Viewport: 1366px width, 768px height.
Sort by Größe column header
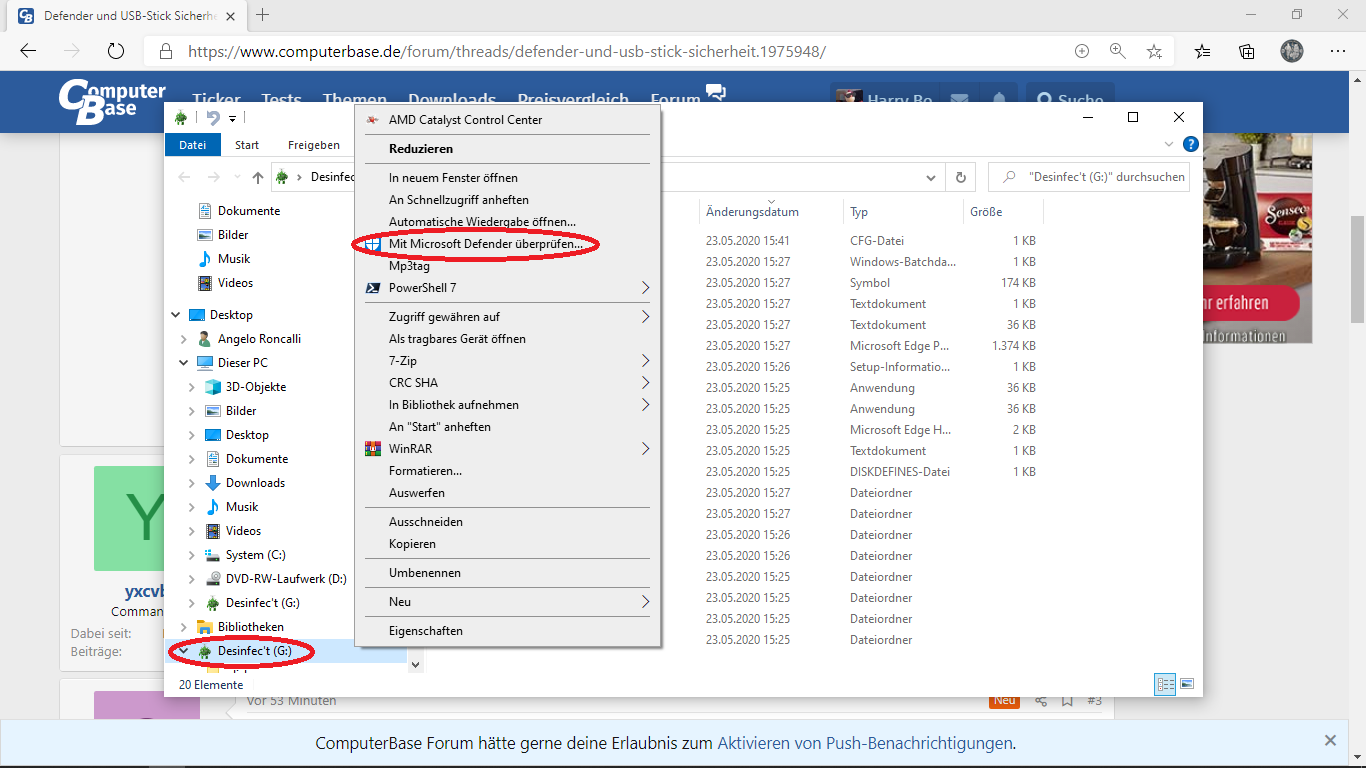[1003, 212]
